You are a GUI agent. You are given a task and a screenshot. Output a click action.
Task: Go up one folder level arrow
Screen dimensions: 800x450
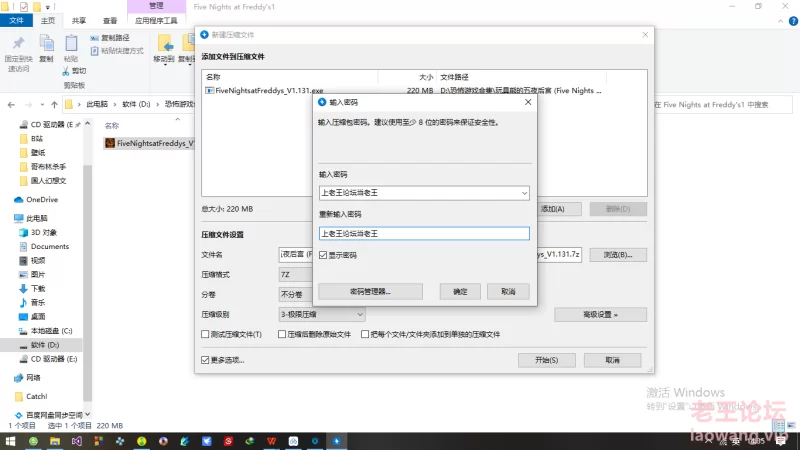(54, 105)
